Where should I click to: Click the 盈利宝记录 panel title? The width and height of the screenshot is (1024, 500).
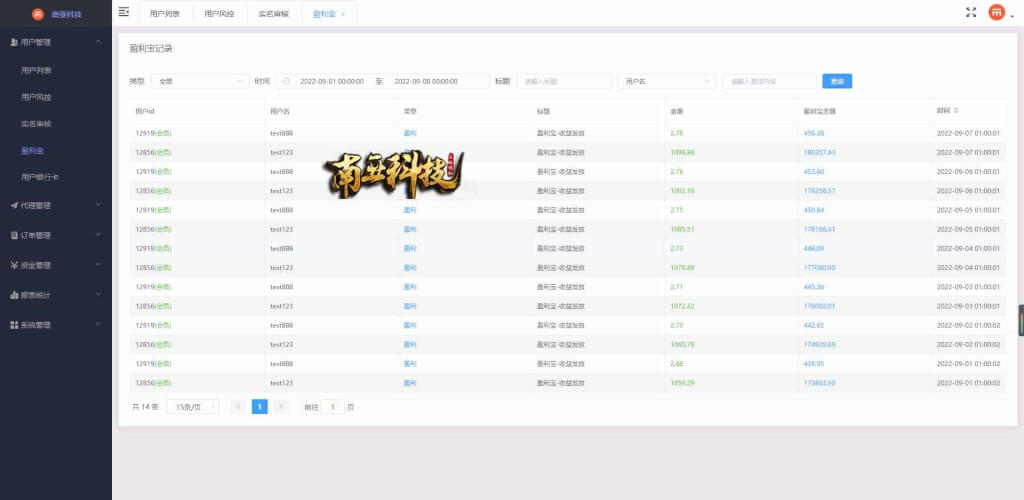click(x=151, y=49)
